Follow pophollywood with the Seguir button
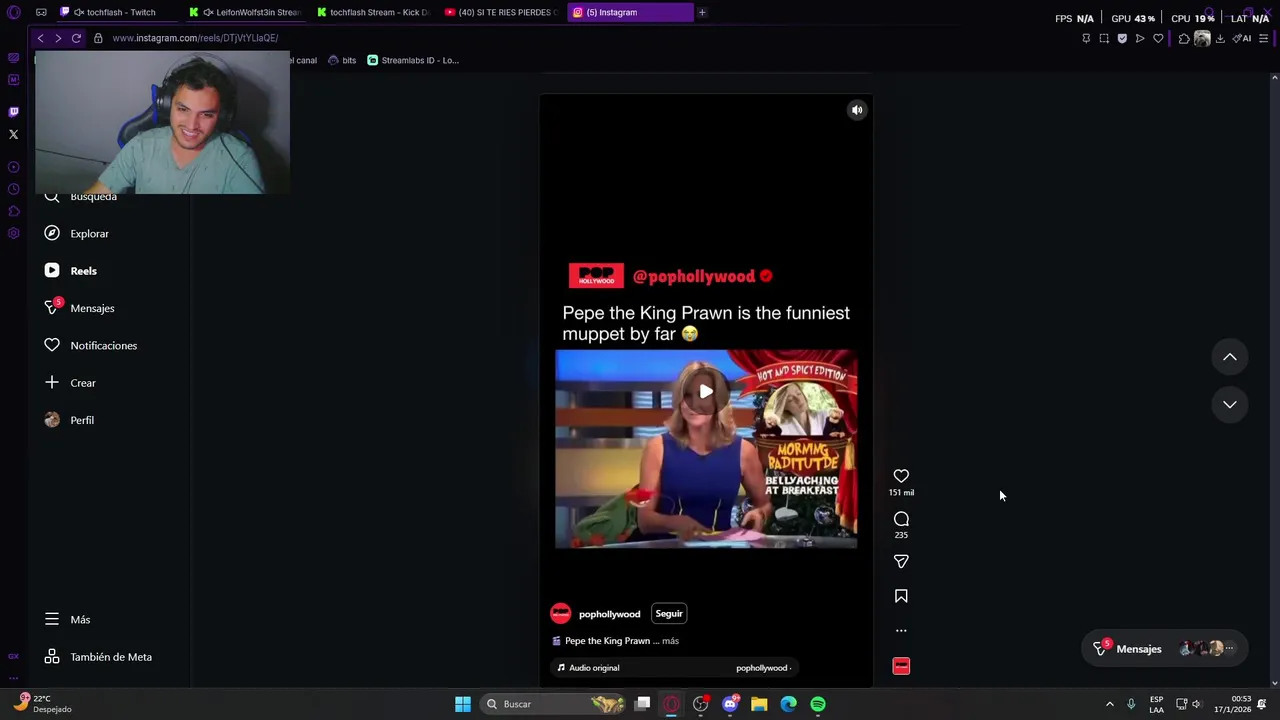Image resolution: width=1280 pixels, height=720 pixels. click(x=669, y=614)
